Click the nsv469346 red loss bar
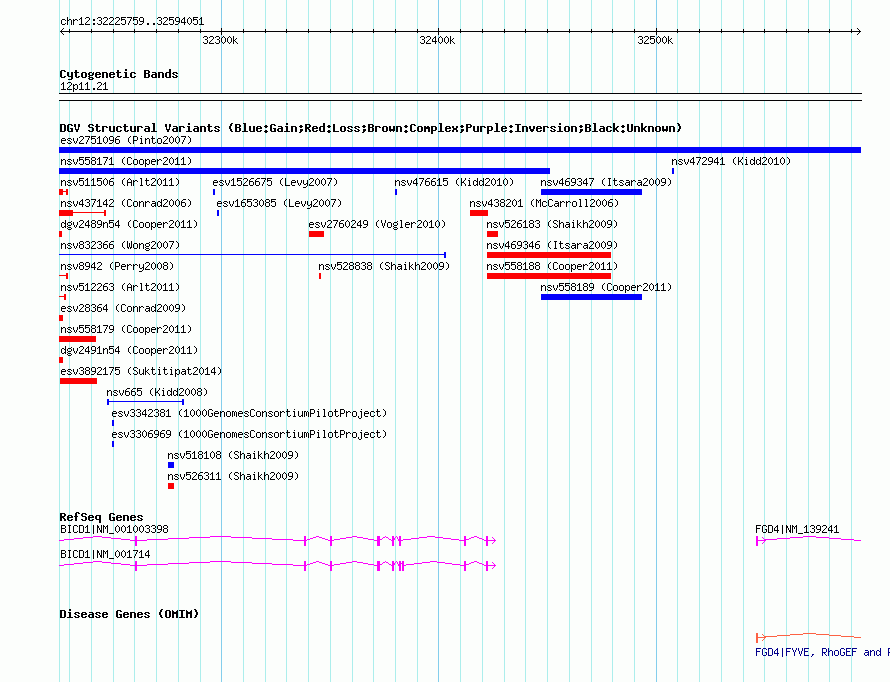Screen dimensions: 890x682 [548, 255]
